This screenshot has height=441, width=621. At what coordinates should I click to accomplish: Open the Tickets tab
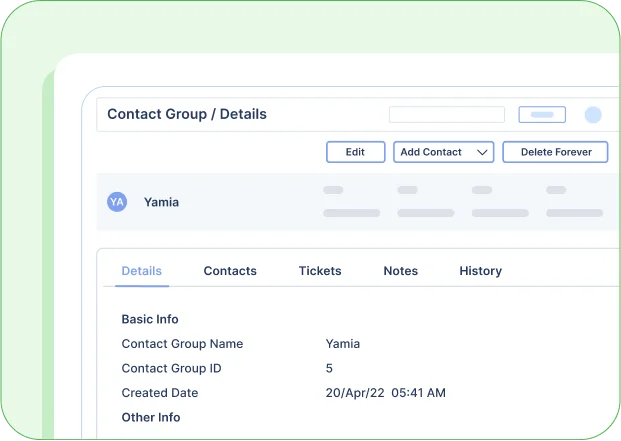[x=320, y=271]
